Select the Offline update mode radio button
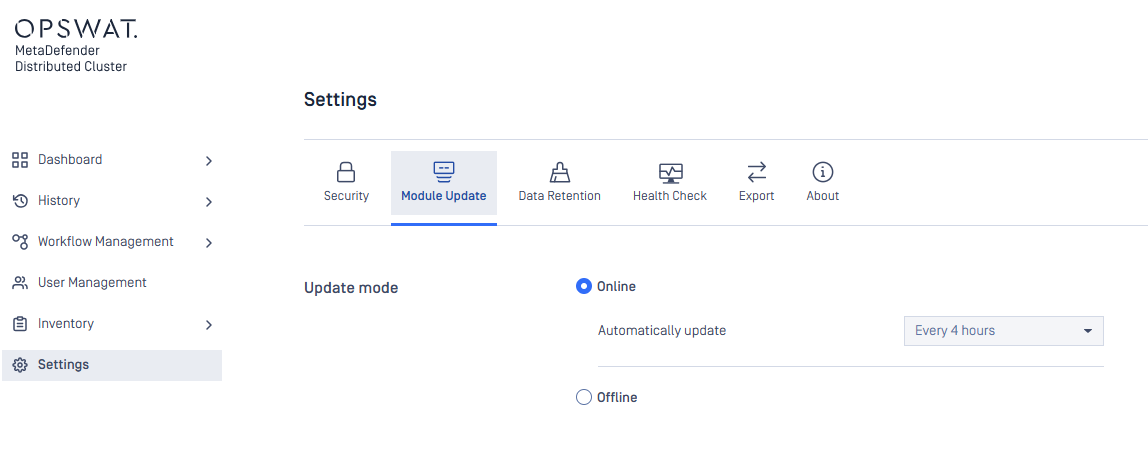 pyautogui.click(x=584, y=397)
